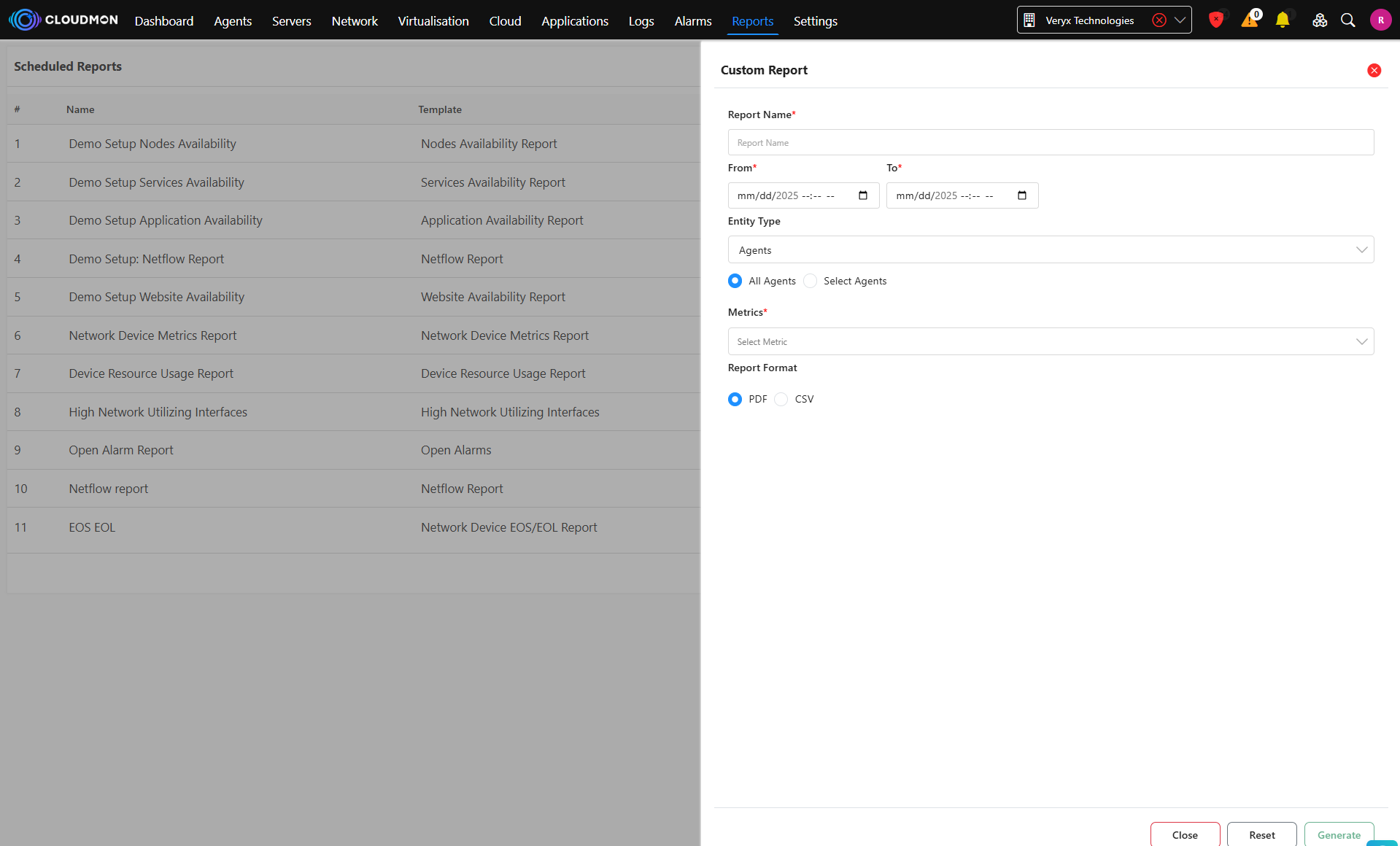The width and height of the screenshot is (1400, 846).
Task: Select the All Agents radio option
Action: [735, 281]
